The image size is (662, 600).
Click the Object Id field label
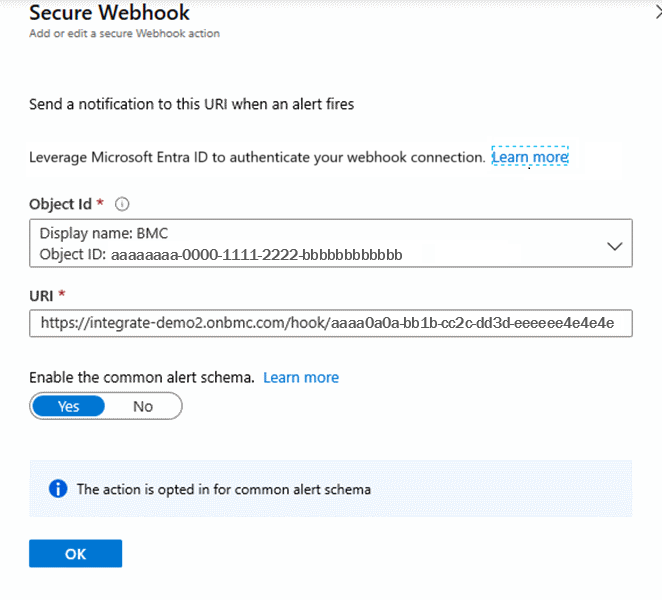61,204
